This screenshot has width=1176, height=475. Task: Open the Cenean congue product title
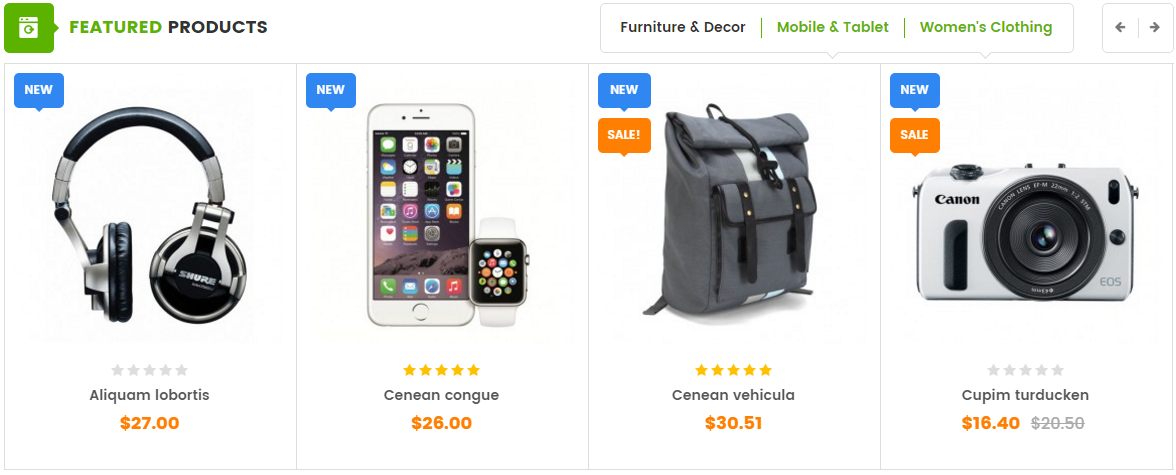[x=441, y=395]
